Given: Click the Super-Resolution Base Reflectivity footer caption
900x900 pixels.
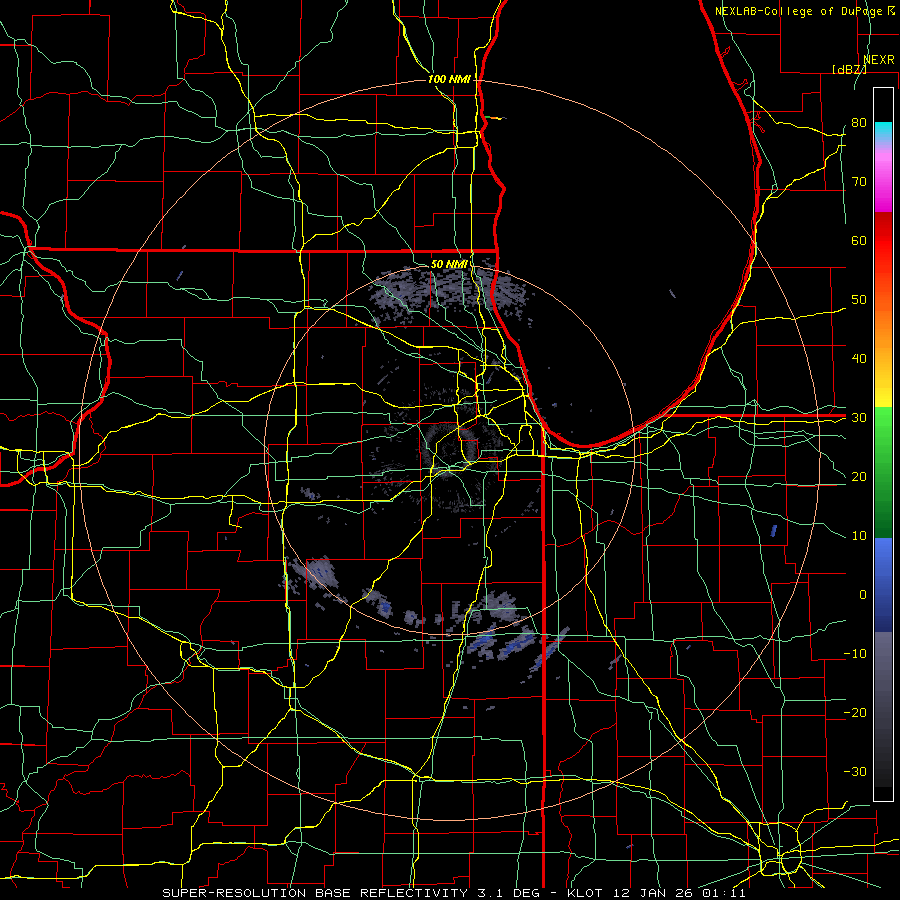Looking at the screenshot, I should click(x=453, y=893).
